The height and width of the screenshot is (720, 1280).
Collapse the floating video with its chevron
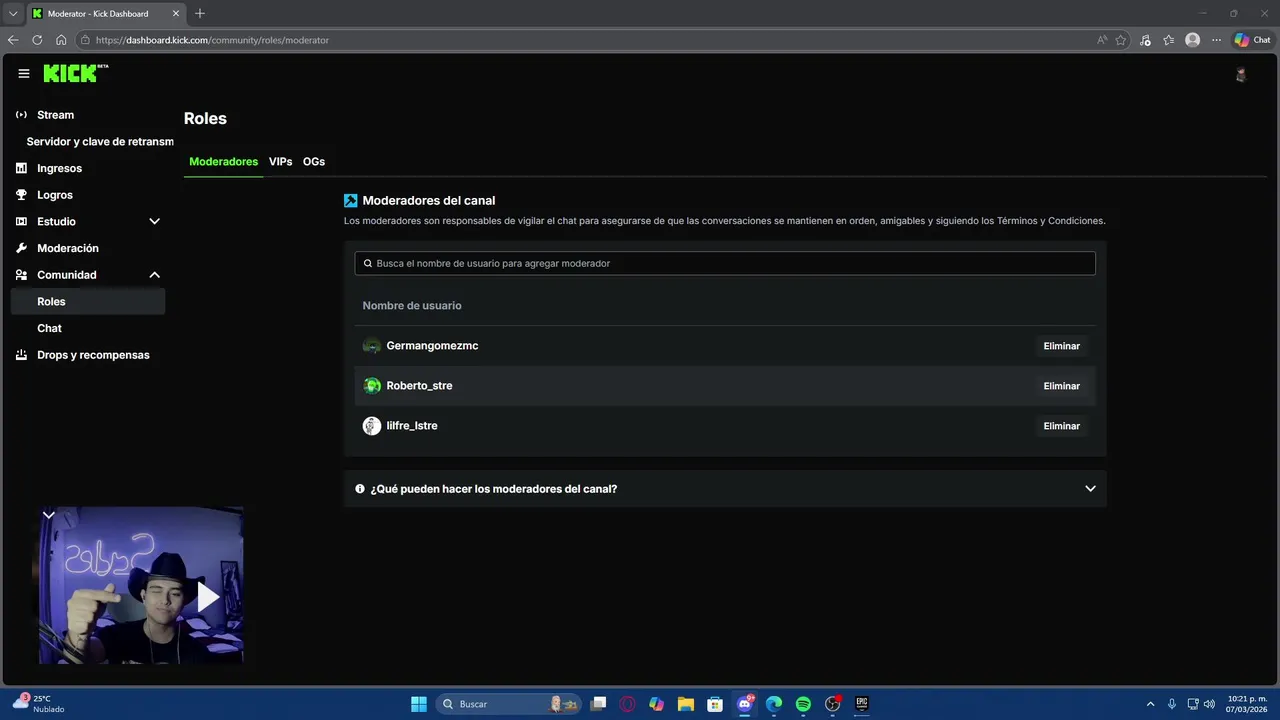[x=48, y=515]
